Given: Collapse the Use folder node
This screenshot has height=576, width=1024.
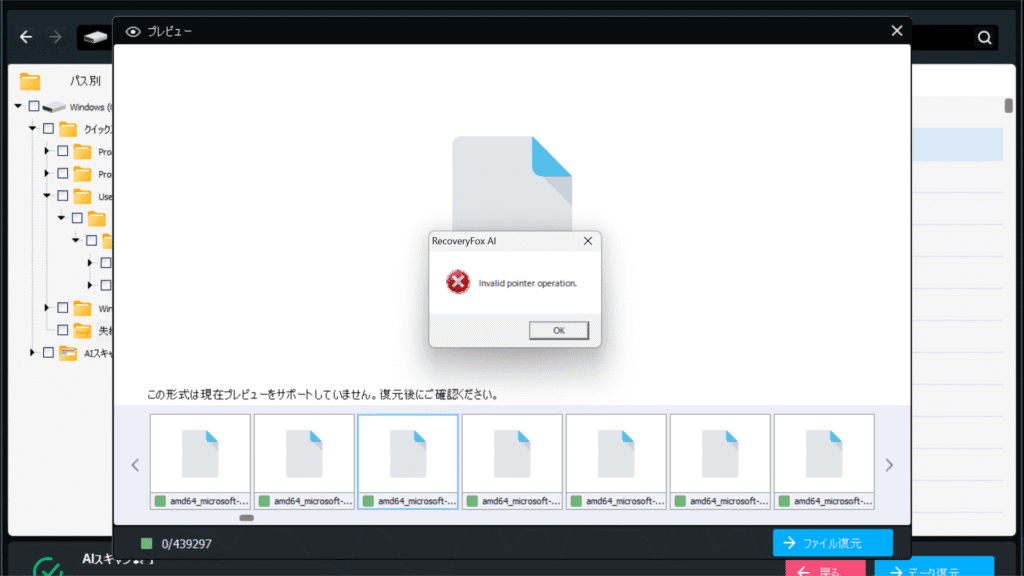Looking at the screenshot, I should pyautogui.click(x=47, y=195).
